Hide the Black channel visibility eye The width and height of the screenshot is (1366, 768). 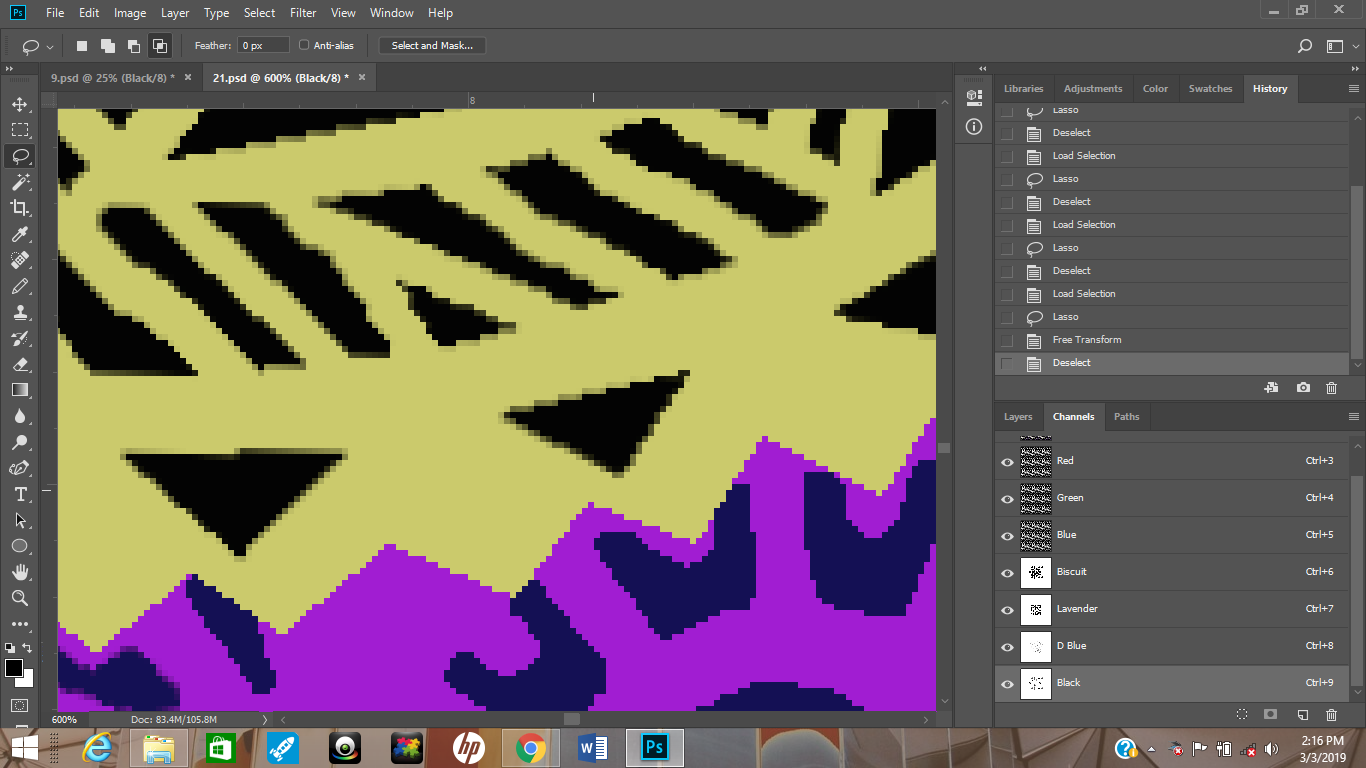[1007, 683]
